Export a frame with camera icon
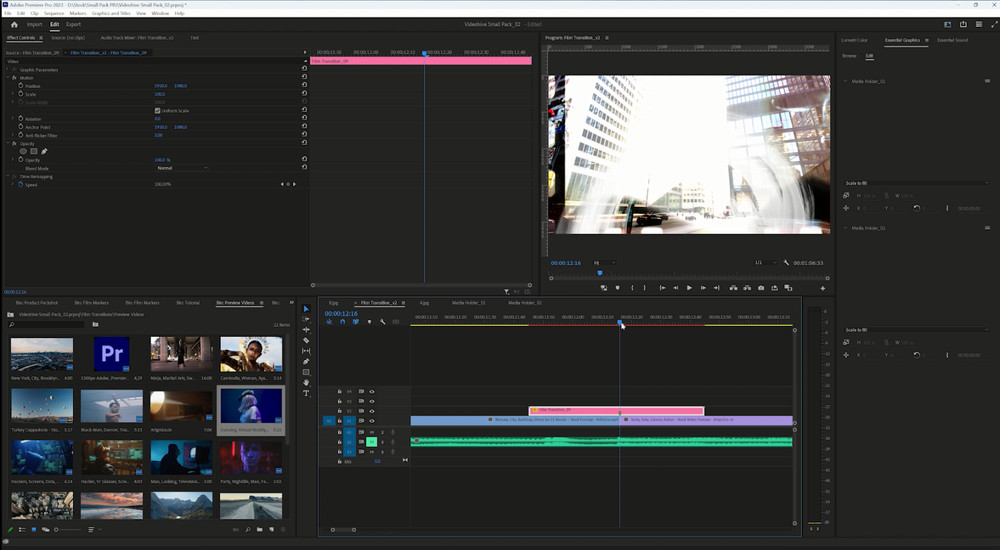This screenshot has height=550, width=1000. click(x=761, y=288)
